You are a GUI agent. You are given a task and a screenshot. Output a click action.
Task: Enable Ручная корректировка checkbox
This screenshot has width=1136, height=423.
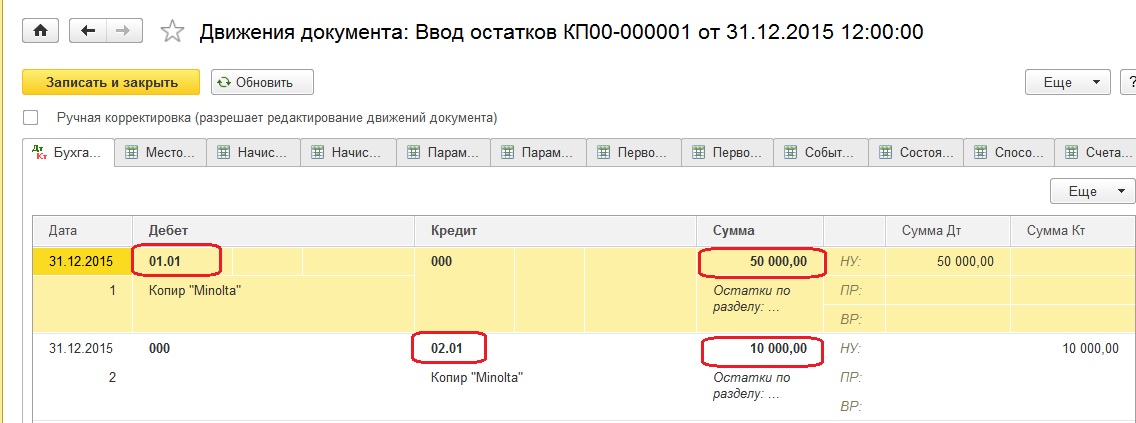[x=30, y=117]
